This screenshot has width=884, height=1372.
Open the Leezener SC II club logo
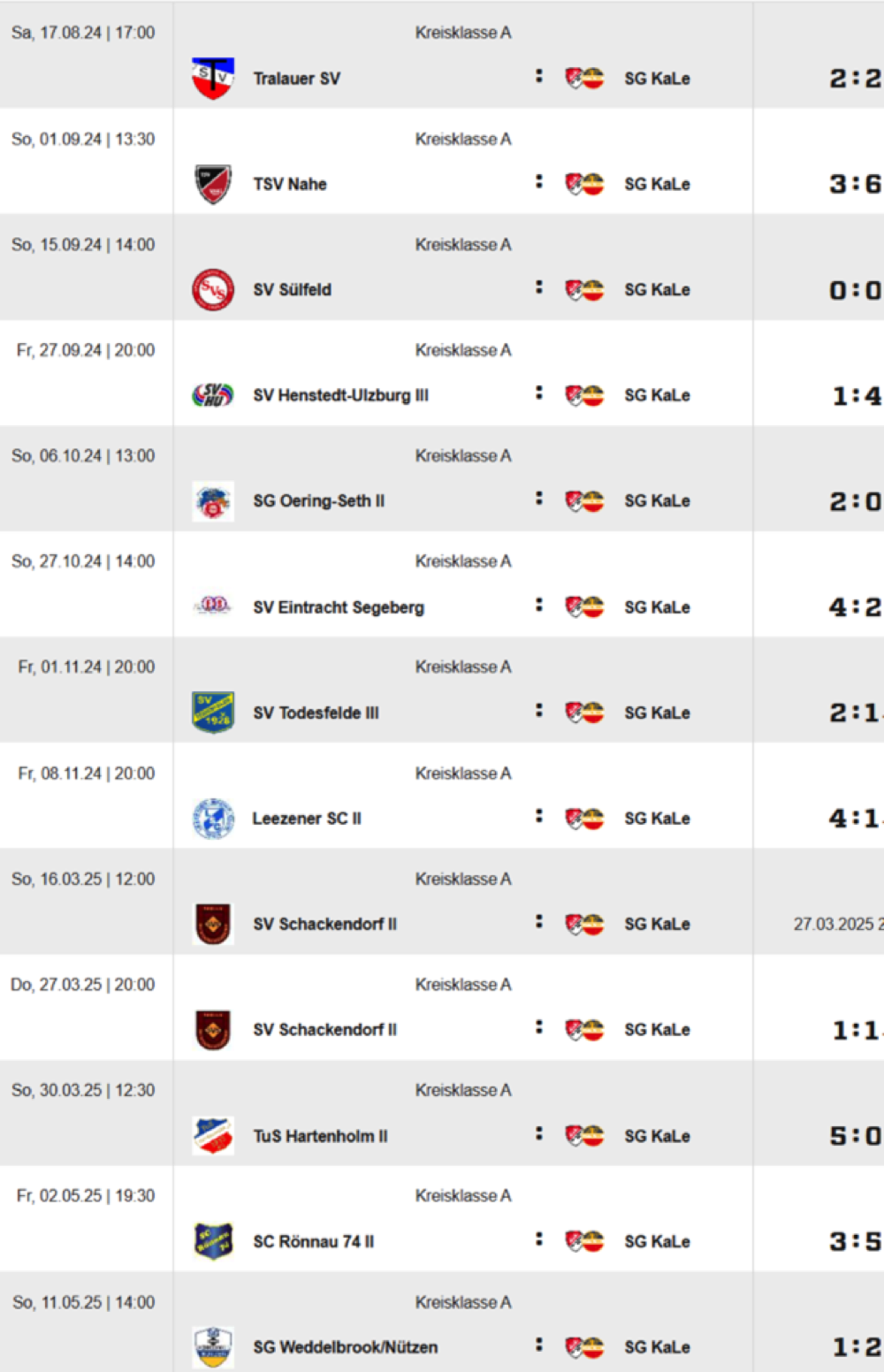click(213, 819)
